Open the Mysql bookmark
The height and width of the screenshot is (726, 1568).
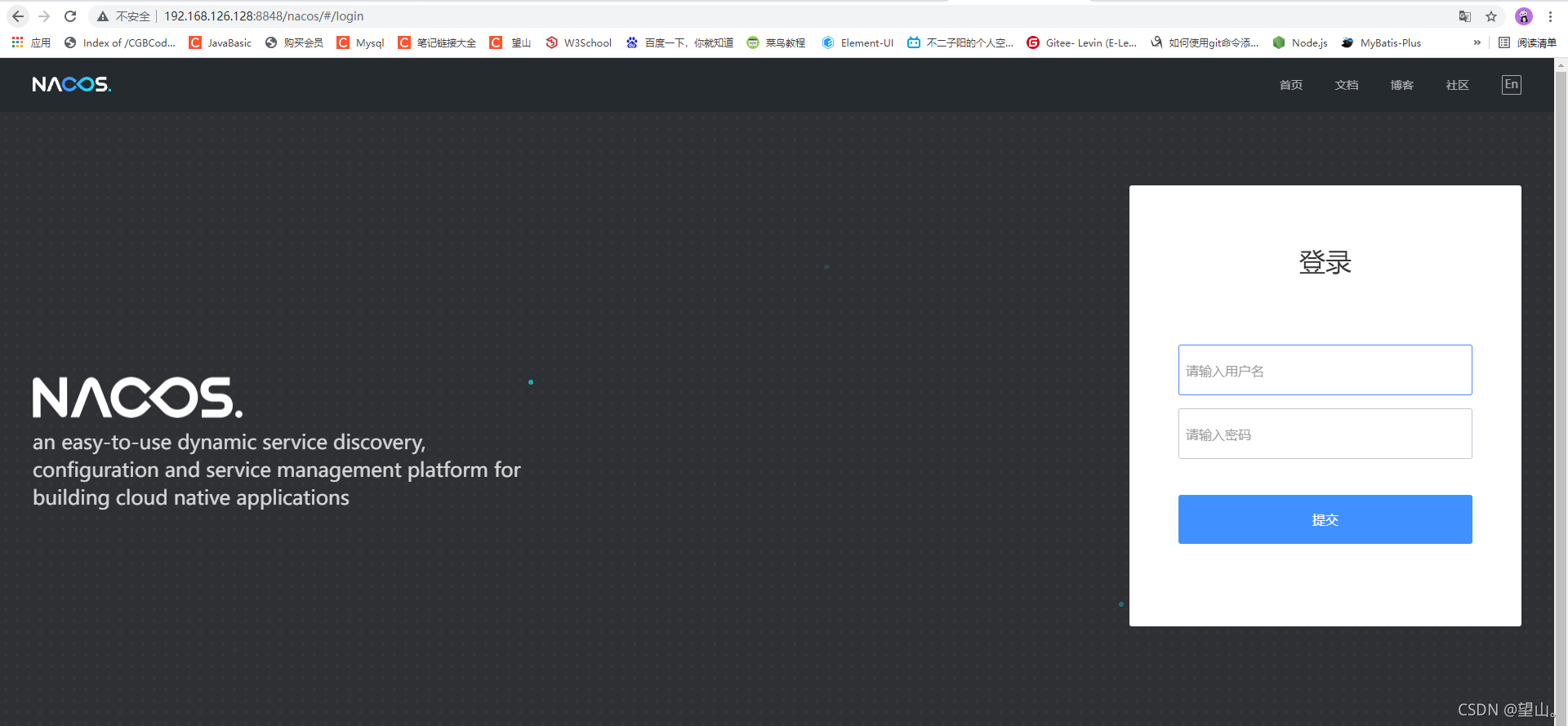point(360,42)
